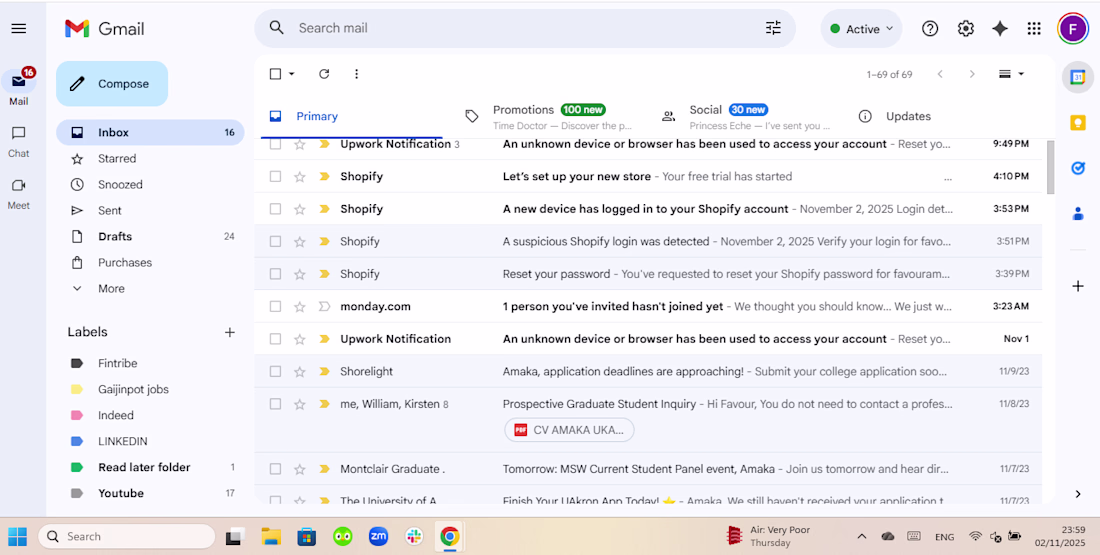The image size is (1100, 555).
Task: Get add-ons plus icon in side panel
Action: (x=1078, y=286)
